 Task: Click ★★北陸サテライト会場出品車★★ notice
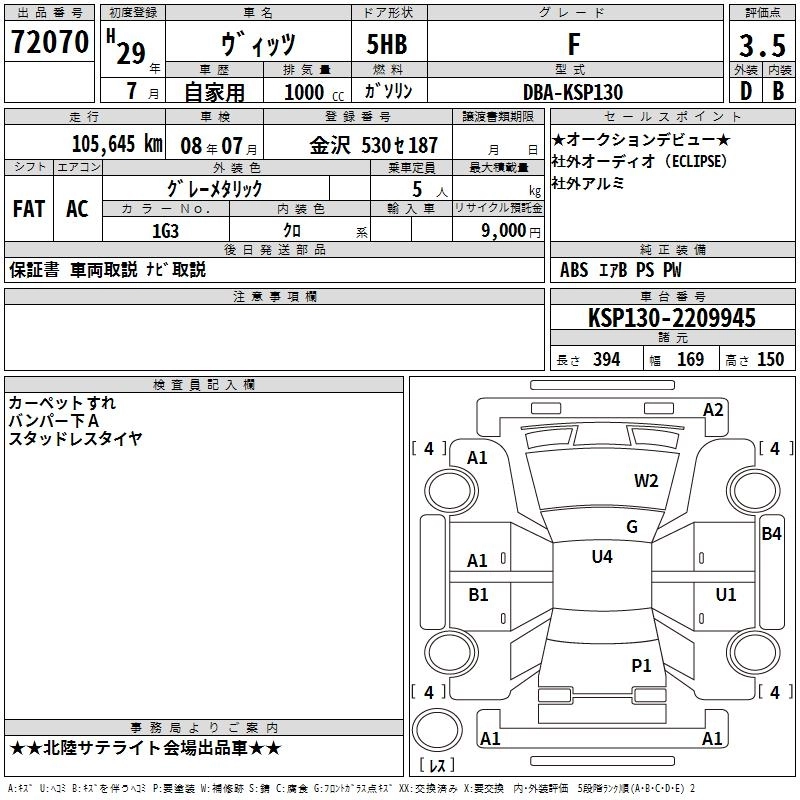pos(145,748)
